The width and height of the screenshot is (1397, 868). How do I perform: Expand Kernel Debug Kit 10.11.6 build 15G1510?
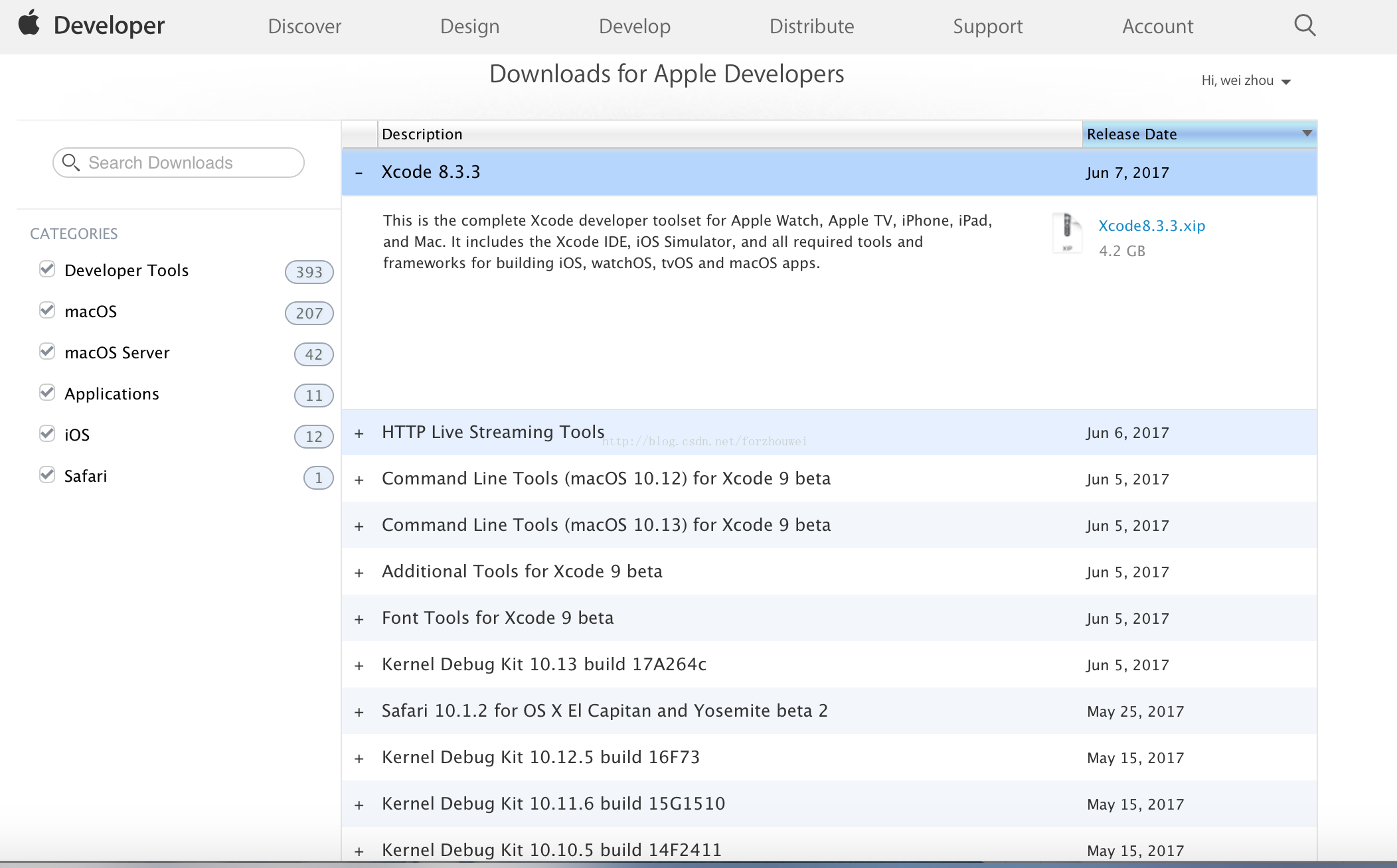(359, 805)
